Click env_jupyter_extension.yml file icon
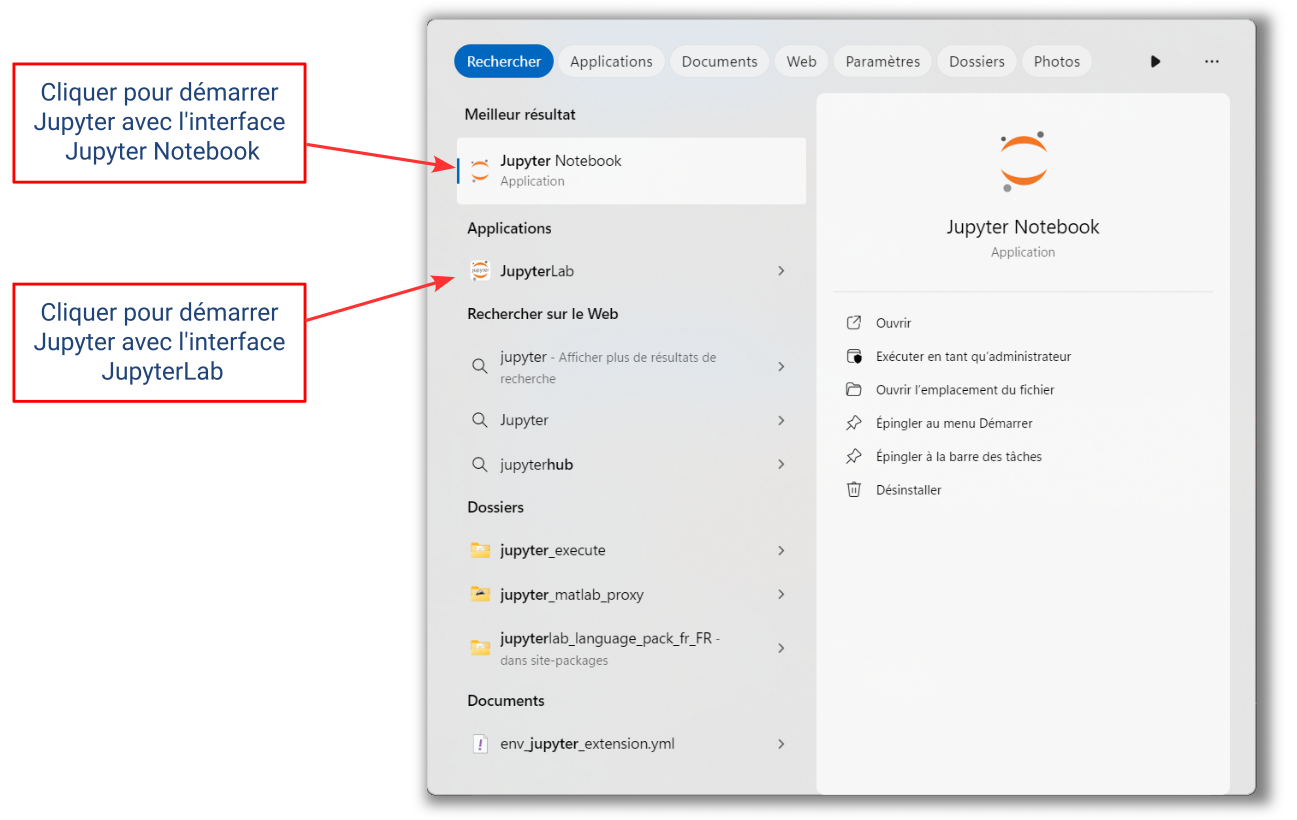 coord(480,744)
